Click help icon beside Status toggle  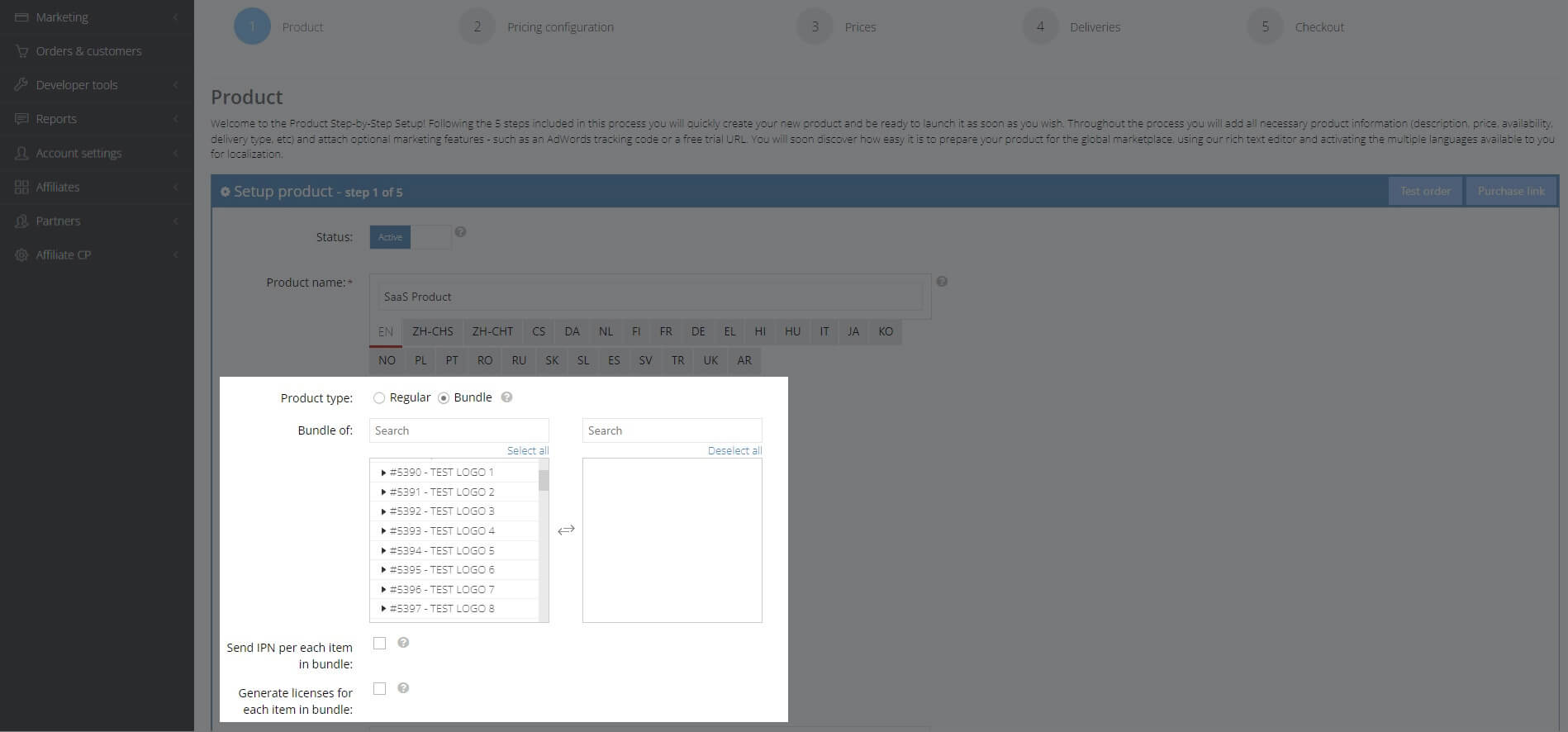(461, 232)
